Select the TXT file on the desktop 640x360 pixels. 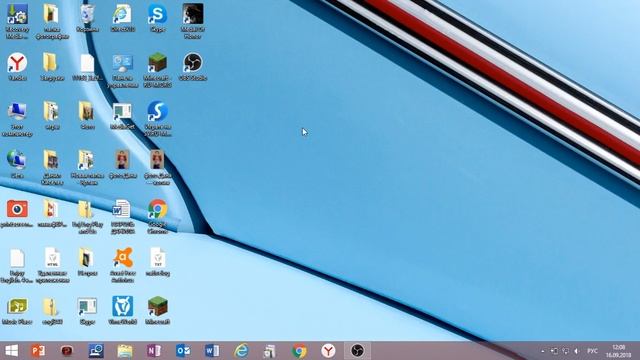158,262
